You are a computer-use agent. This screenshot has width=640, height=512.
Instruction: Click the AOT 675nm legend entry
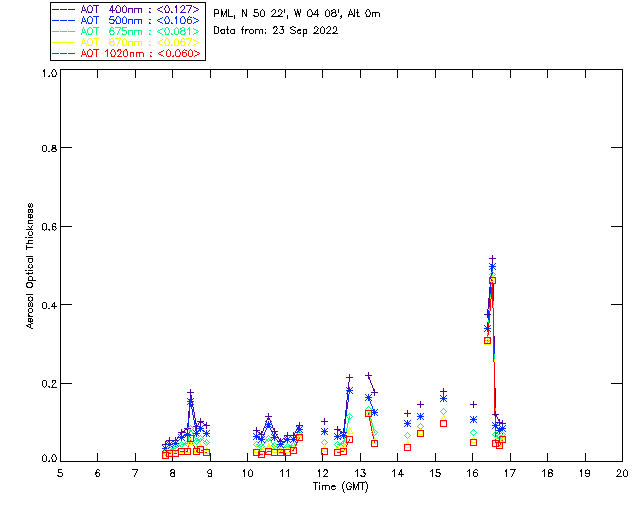point(126,31)
